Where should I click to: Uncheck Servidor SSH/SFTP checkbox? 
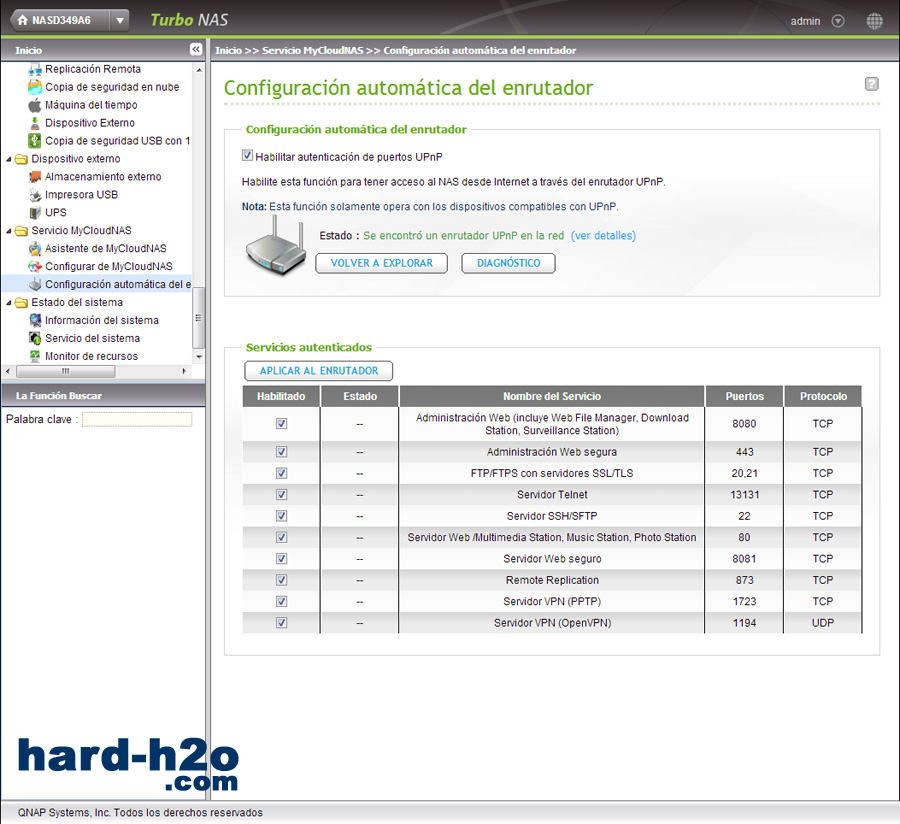click(281, 516)
